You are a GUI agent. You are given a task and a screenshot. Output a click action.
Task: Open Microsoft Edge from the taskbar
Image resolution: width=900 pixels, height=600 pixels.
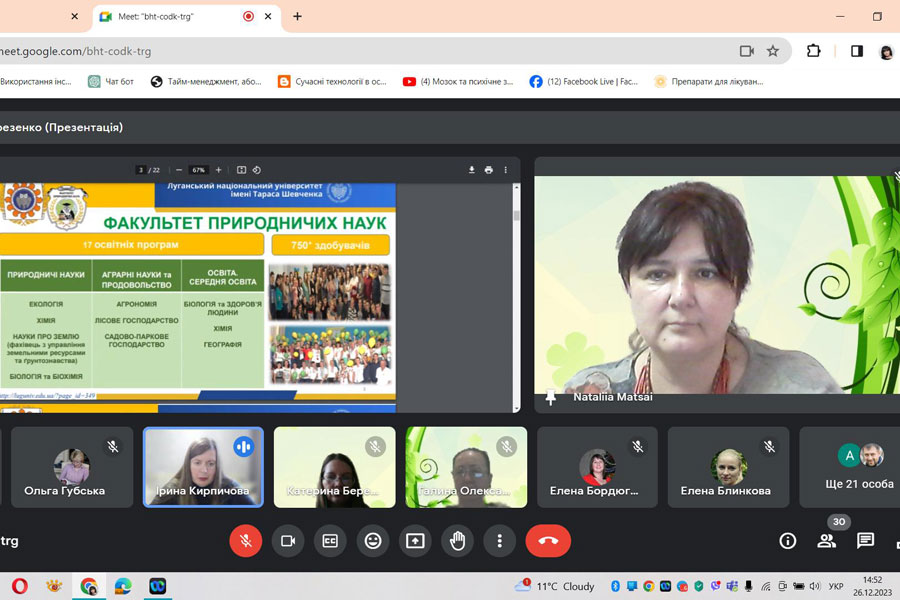coord(123,586)
